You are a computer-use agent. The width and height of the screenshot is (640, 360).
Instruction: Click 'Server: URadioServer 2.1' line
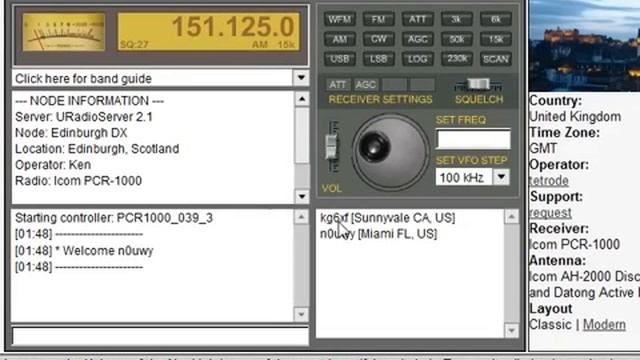coord(84,117)
